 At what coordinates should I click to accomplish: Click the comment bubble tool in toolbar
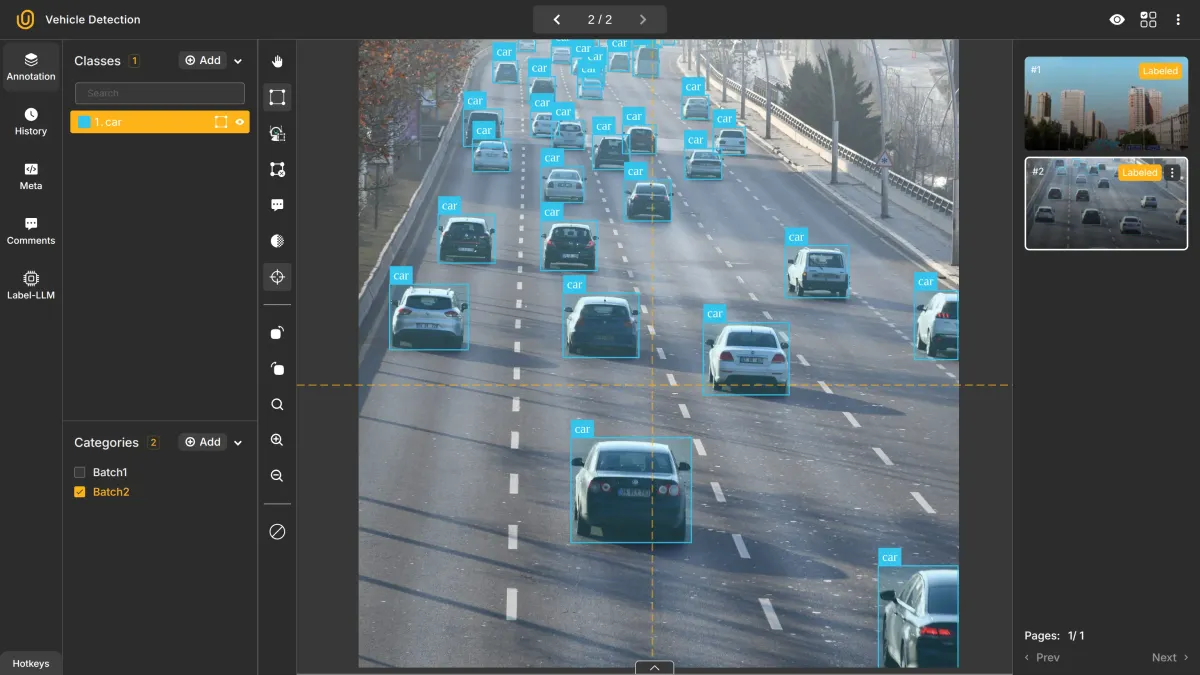(x=277, y=205)
